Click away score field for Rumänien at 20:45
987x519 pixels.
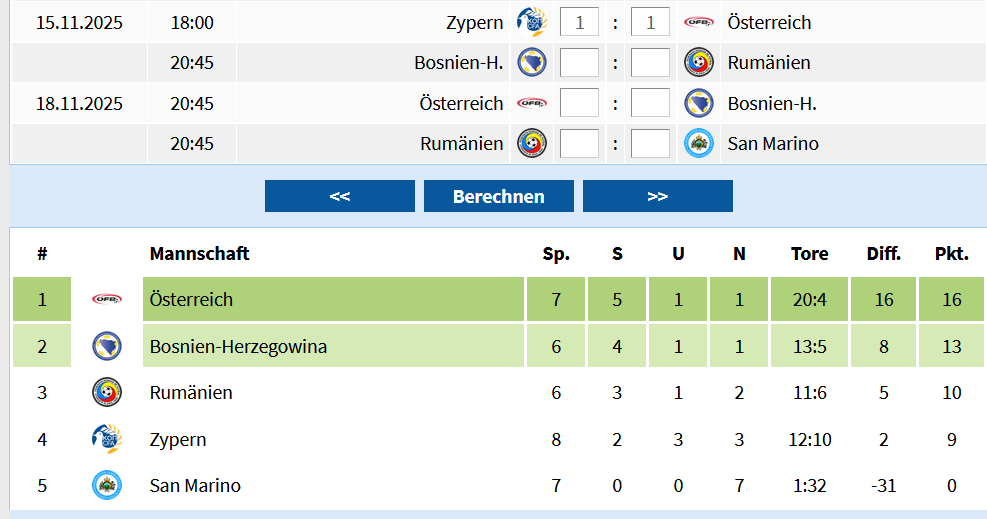click(x=651, y=63)
